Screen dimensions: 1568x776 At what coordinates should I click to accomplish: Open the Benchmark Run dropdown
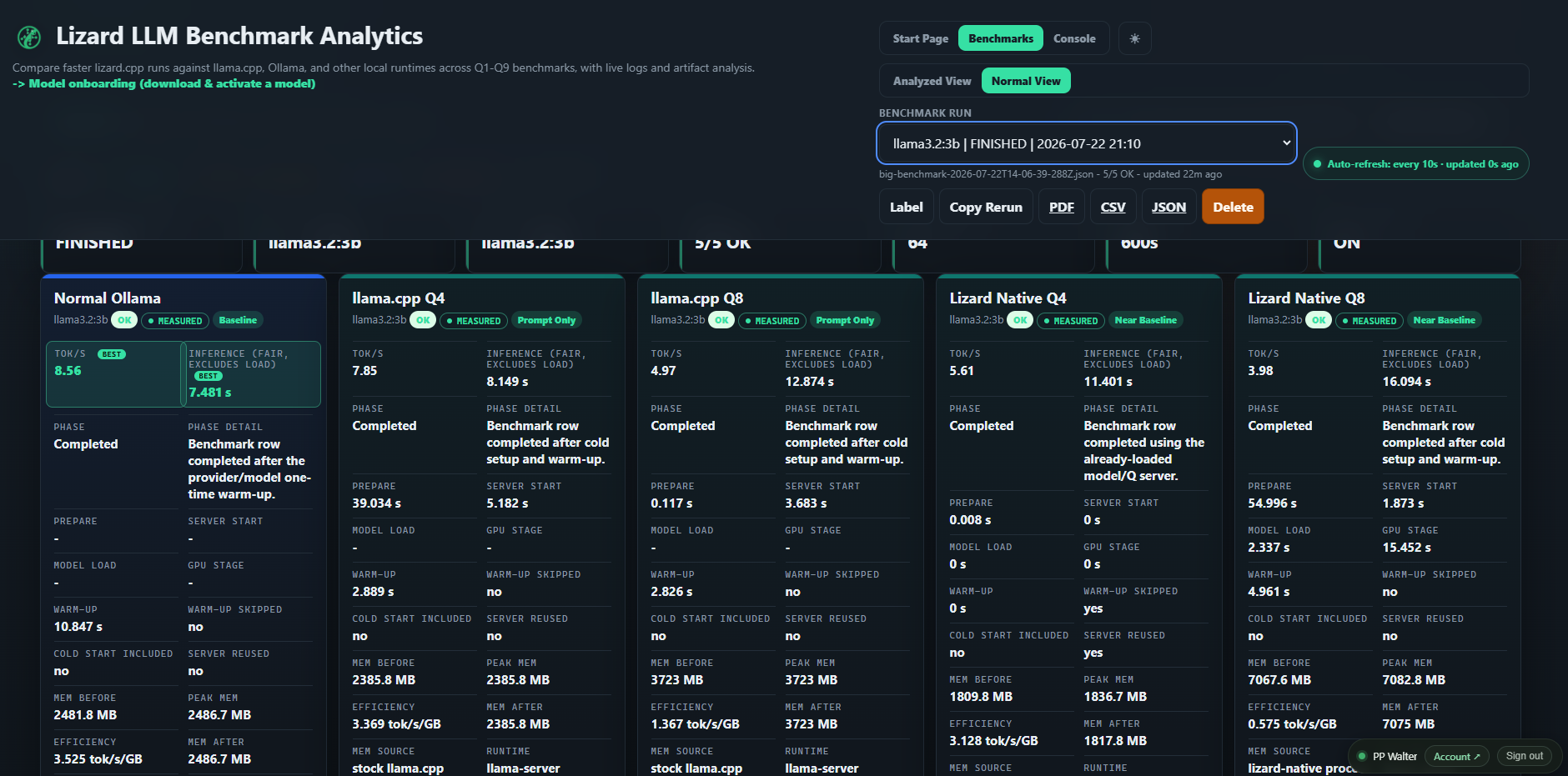(1087, 143)
